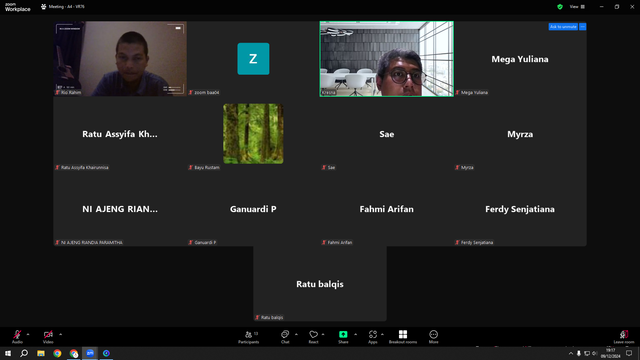This screenshot has width=640, height=360.
Task: Click Ask to unmute on Mega Yuliana
Action: pos(563,27)
